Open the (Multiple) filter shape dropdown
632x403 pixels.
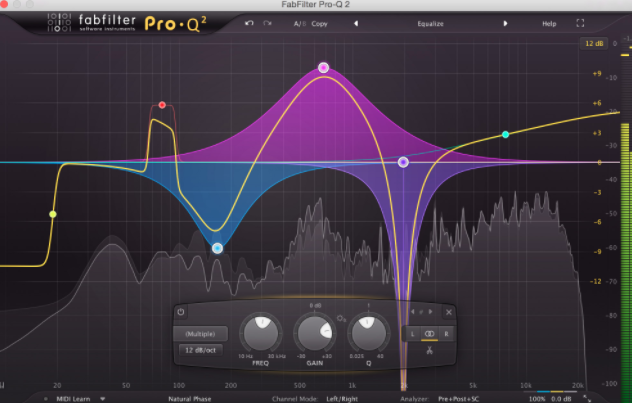(x=200, y=334)
